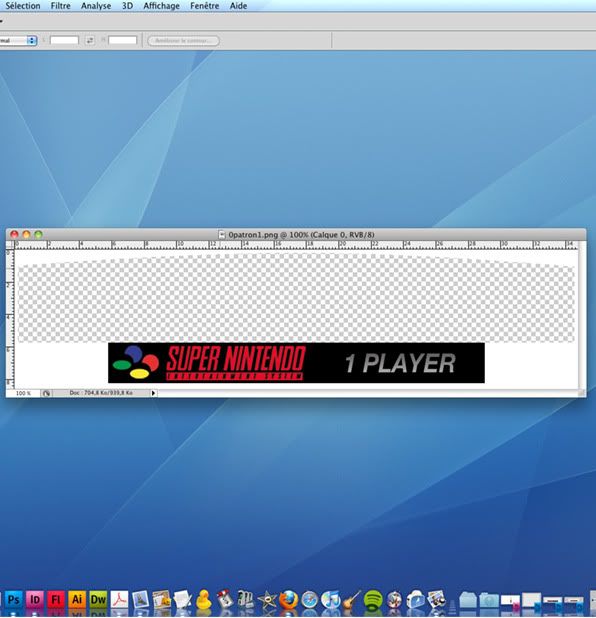The image size is (596, 618).
Task: Open Preview from the dock
Action: tap(140, 600)
